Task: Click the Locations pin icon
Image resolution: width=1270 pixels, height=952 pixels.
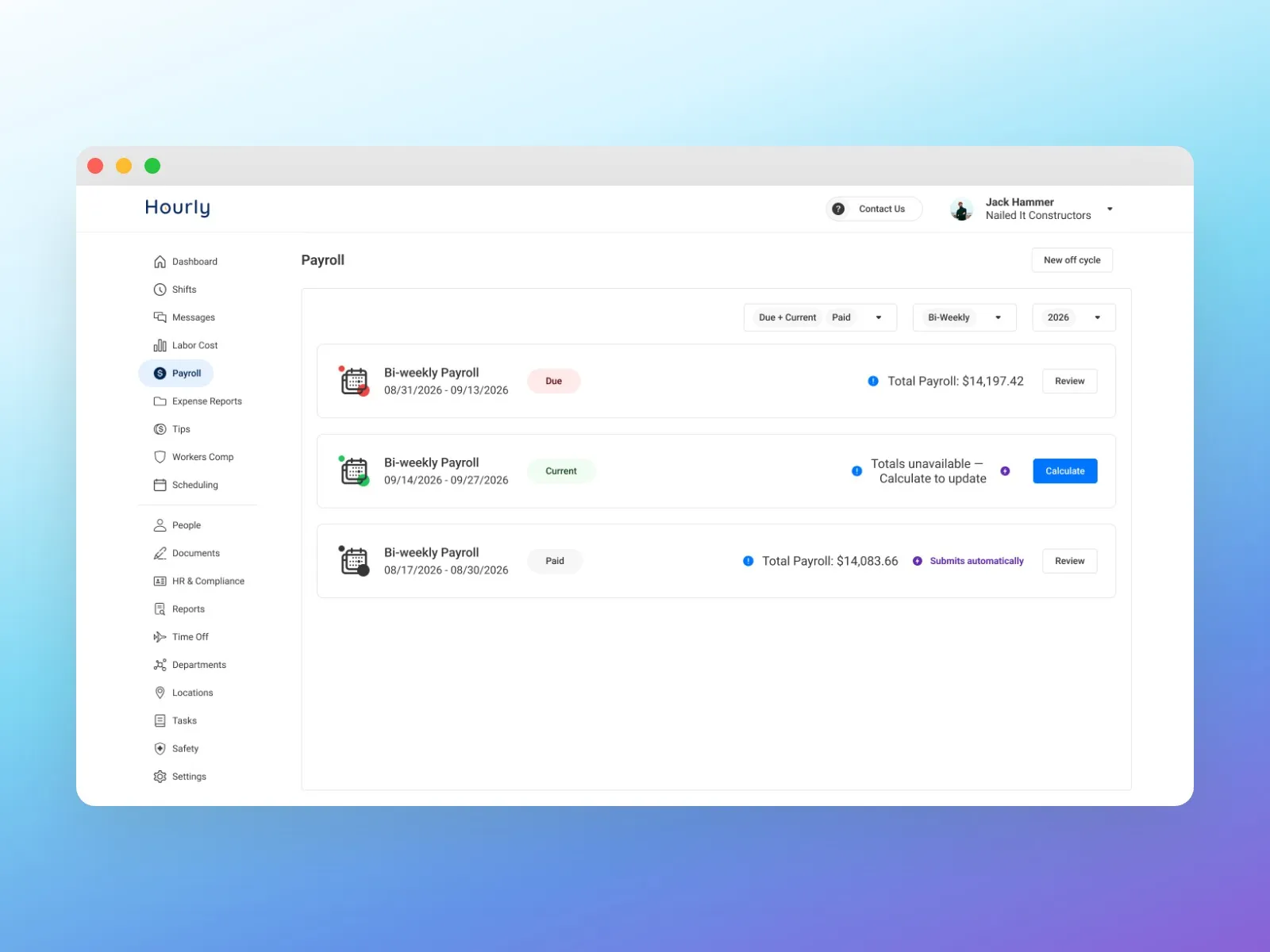Action: [x=160, y=693]
